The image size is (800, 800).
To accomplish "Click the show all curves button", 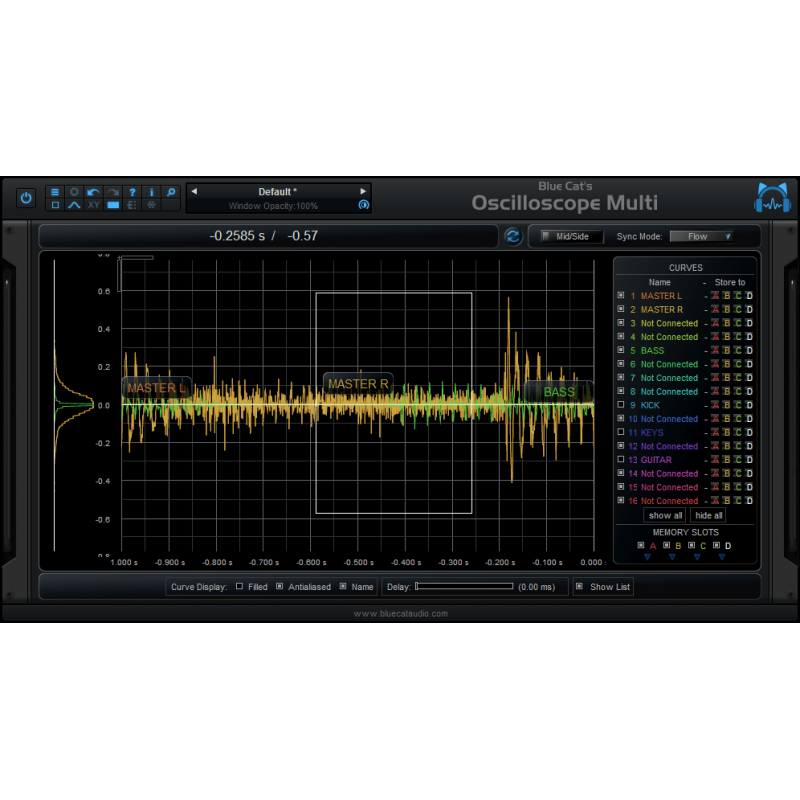I will (x=664, y=514).
